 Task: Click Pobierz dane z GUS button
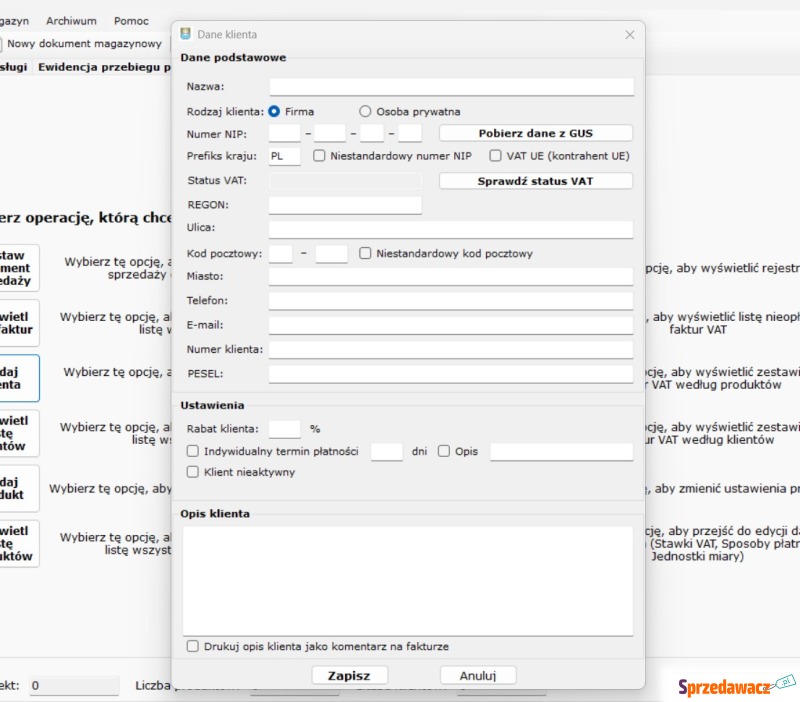point(536,133)
